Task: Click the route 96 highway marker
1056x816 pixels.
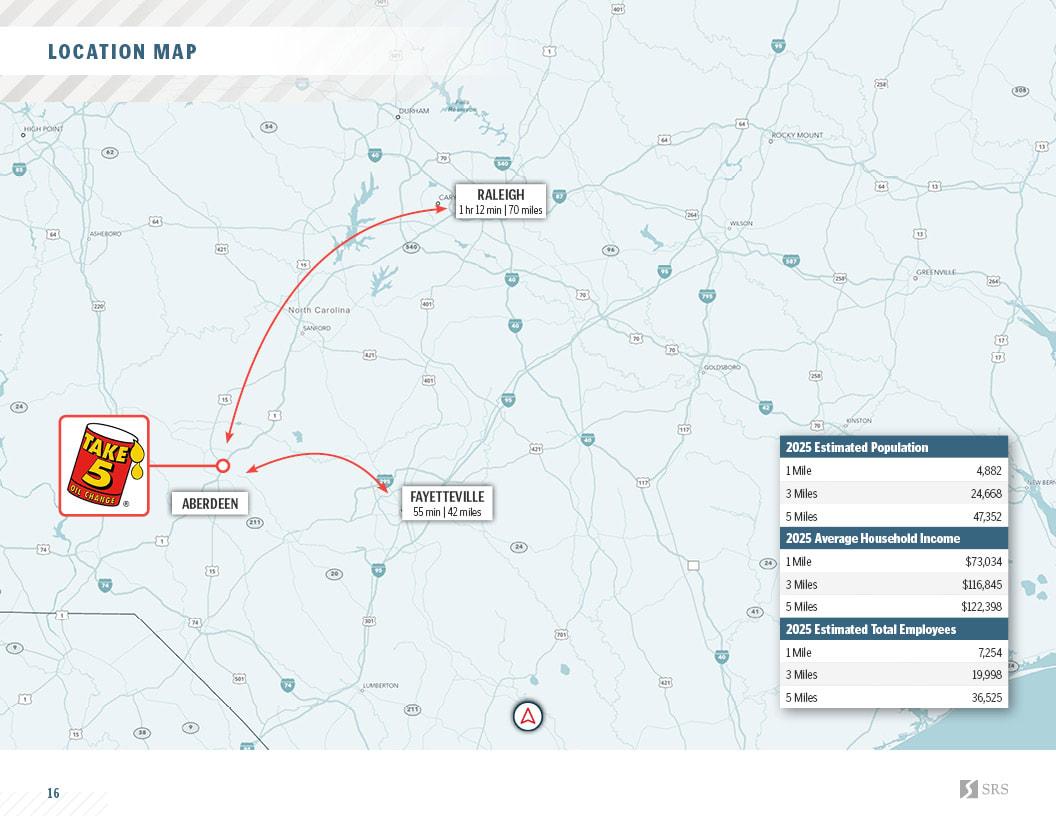Action: (x=610, y=250)
